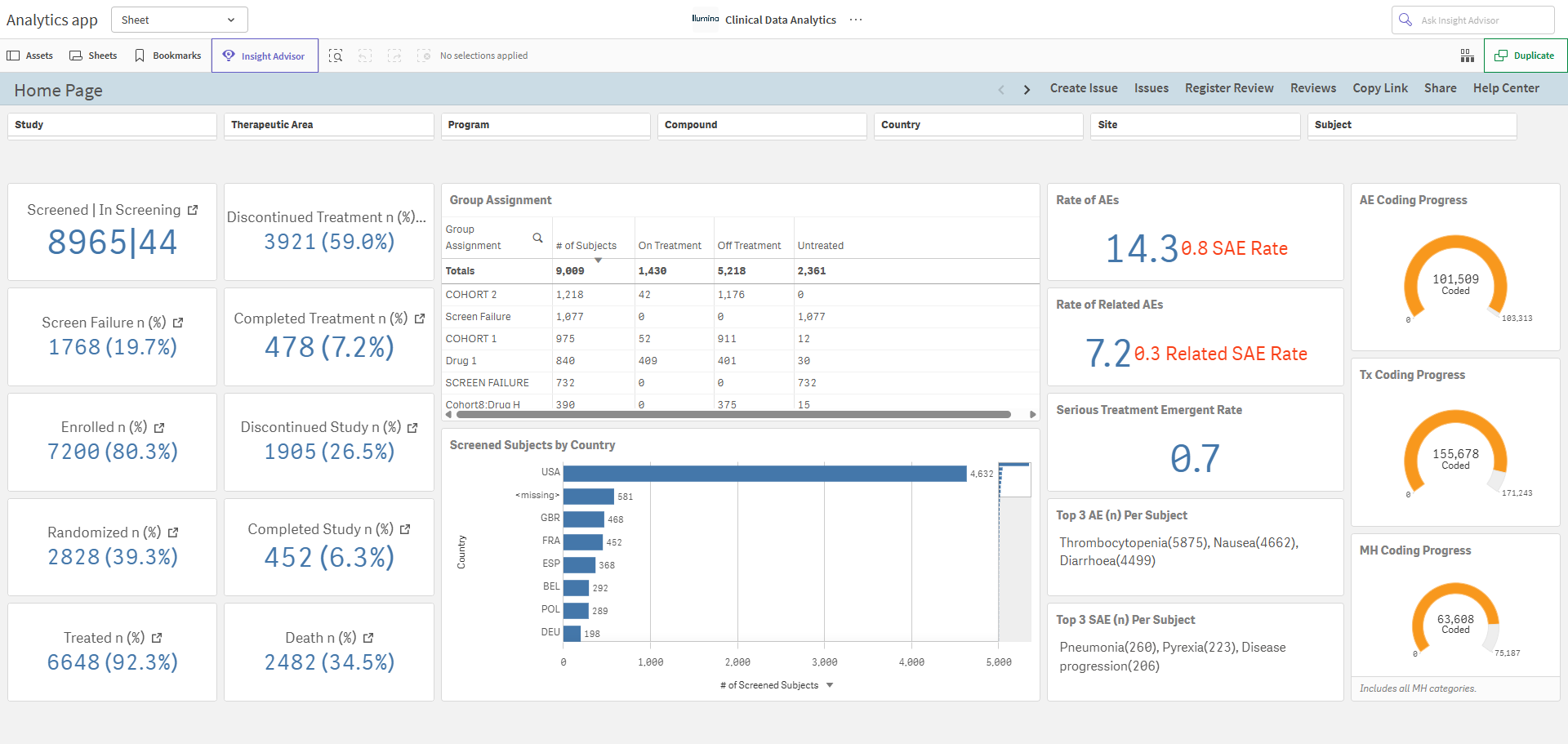Open the Country filter pane
Screen dimensions: 1568x744
click(978, 125)
